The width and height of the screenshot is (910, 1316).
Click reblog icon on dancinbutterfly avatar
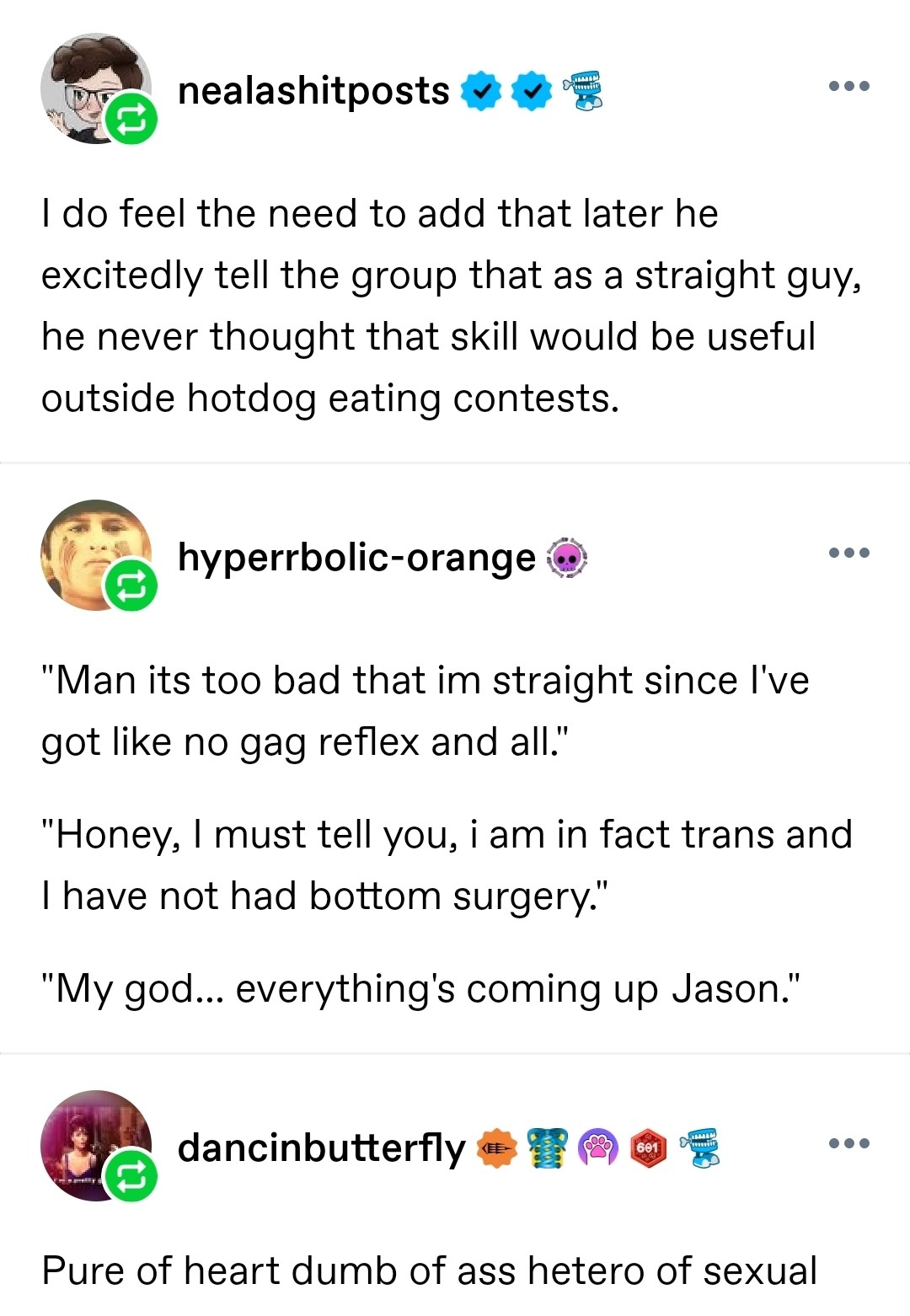coord(131,1176)
